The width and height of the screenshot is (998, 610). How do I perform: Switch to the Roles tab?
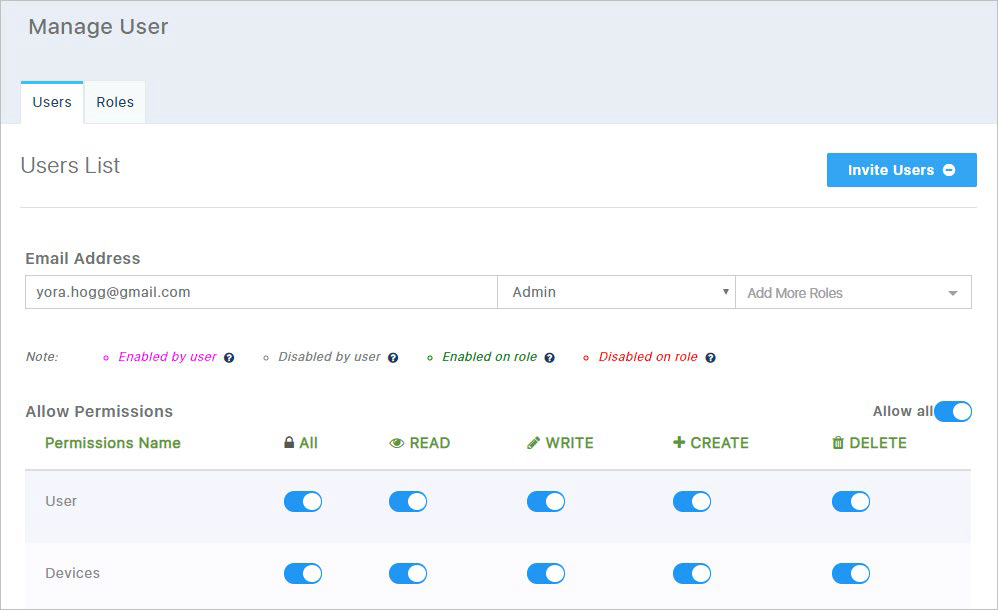tap(115, 103)
